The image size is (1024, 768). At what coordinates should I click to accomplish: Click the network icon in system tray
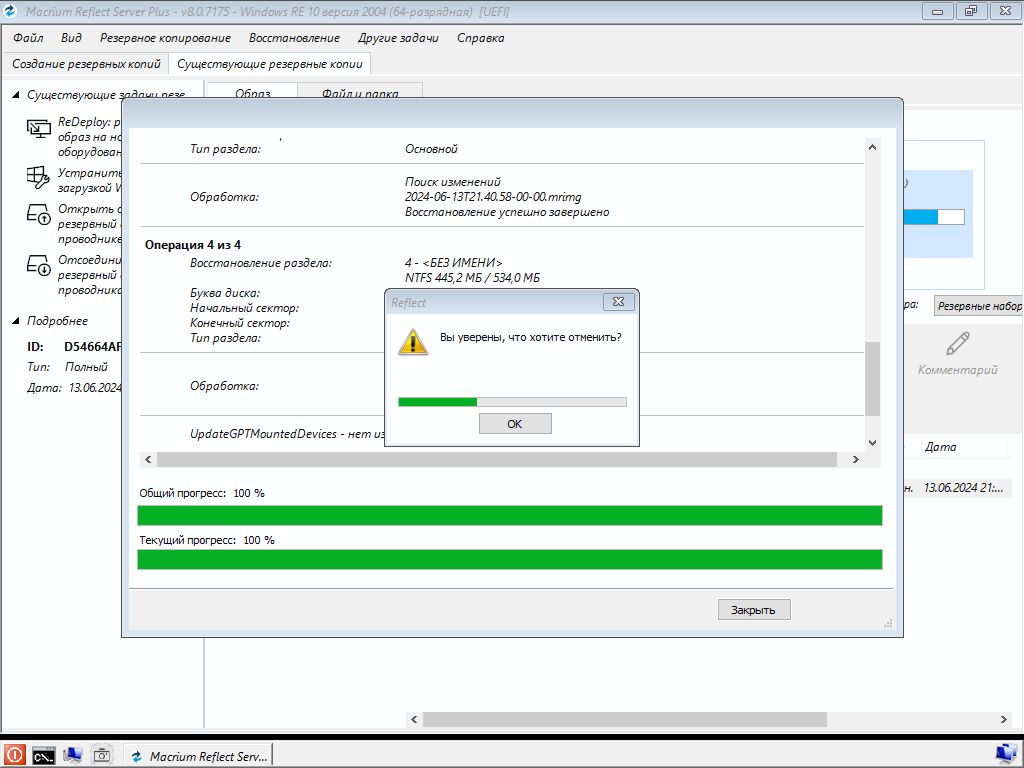click(x=1006, y=753)
